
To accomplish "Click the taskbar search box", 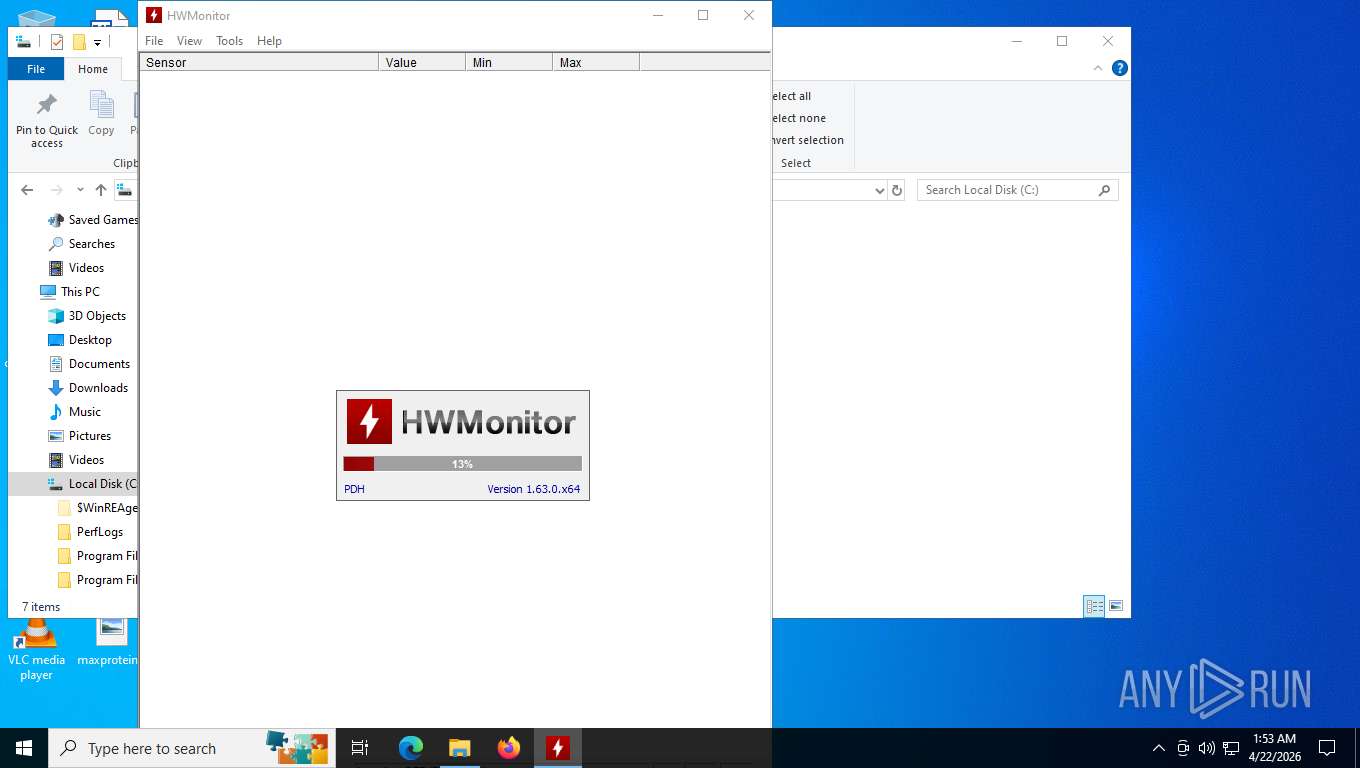I will coord(192,748).
